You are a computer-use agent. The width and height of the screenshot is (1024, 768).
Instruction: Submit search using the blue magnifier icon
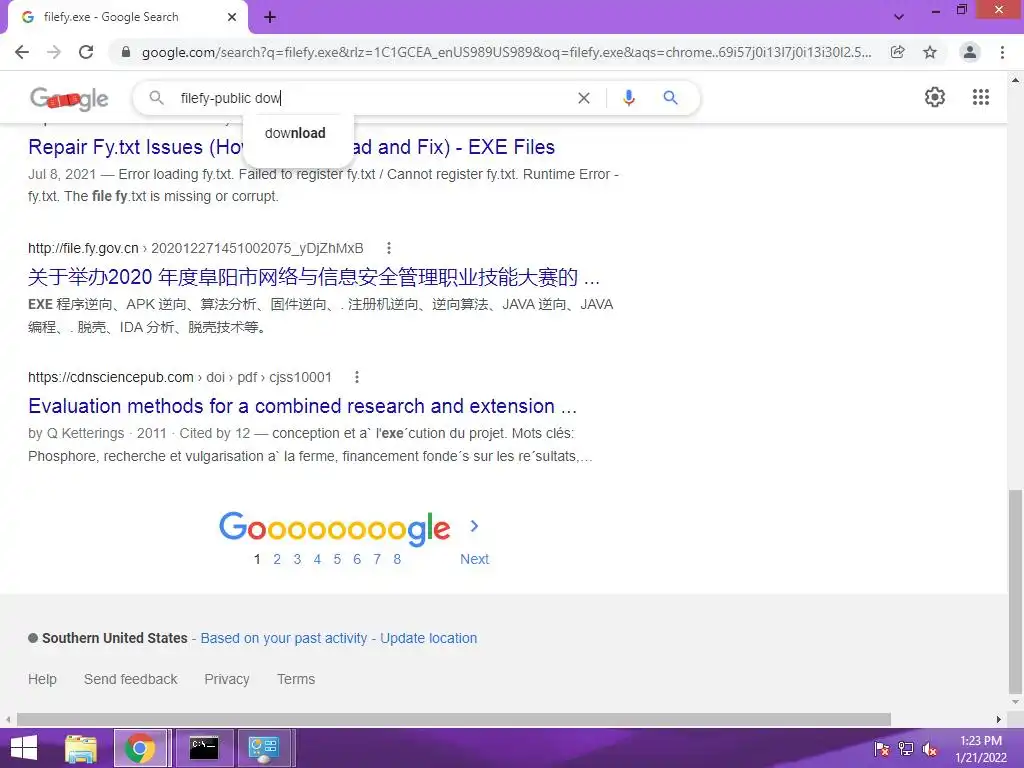[670, 98]
